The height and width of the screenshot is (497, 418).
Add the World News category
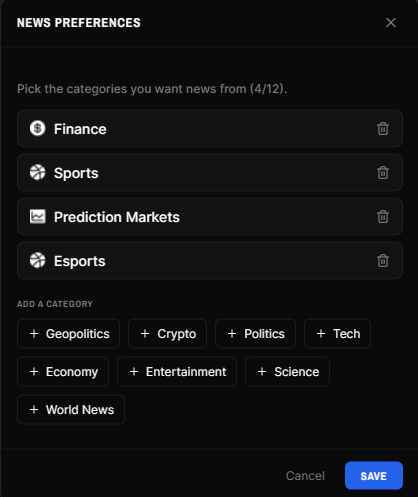[71, 410]
